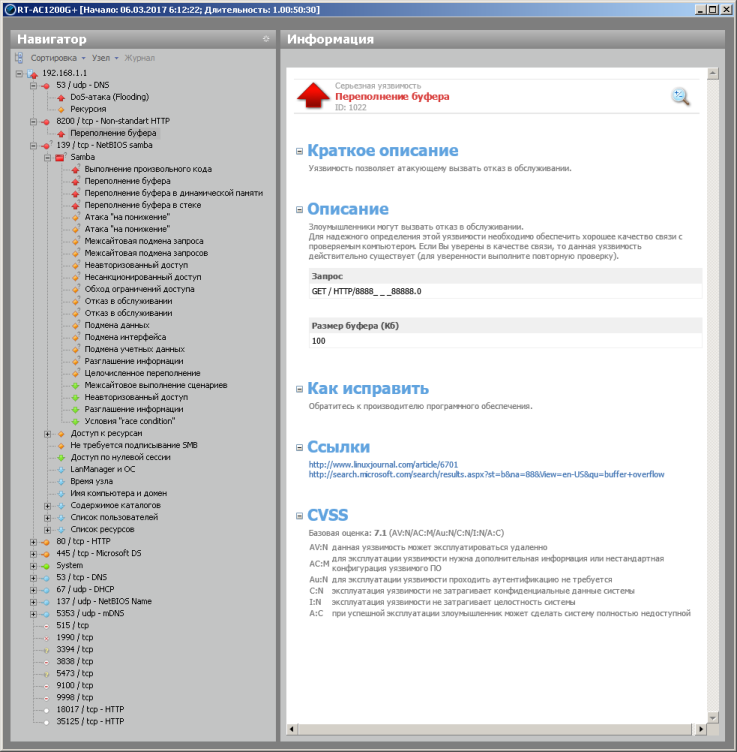Click the red arrow icon of DoS-атака (Flooding)
Viewport: 737px width, 752px height.
(61, 97)
